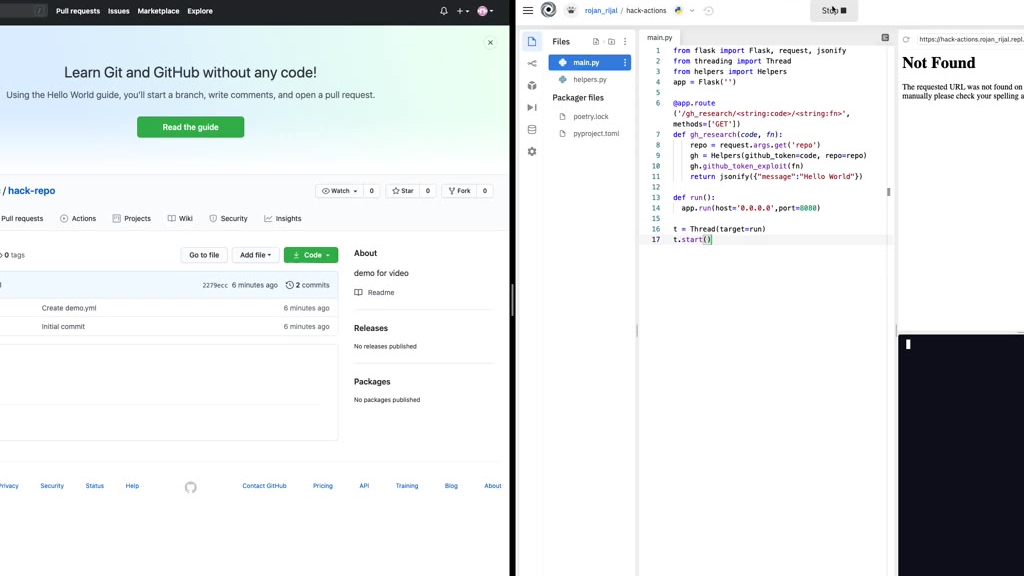Click the Read the guide button
The height and width of the screenshot is (576, 1024).
click(190, 127)
